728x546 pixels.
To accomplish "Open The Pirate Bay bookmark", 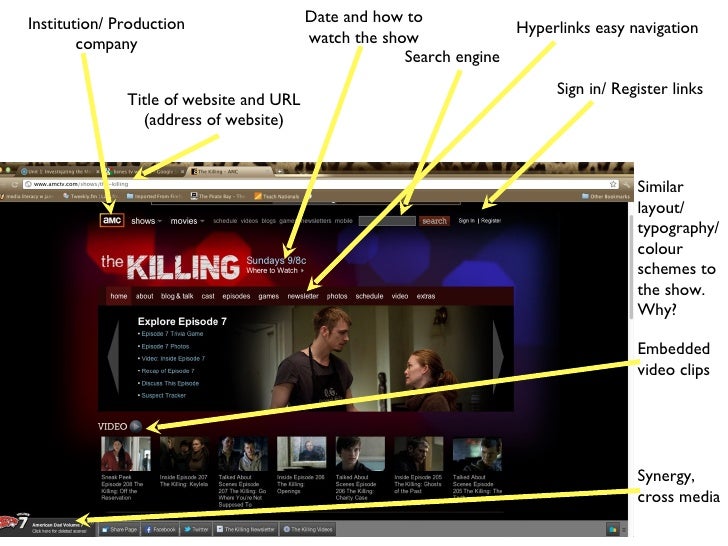I will (x=217, y=196).
